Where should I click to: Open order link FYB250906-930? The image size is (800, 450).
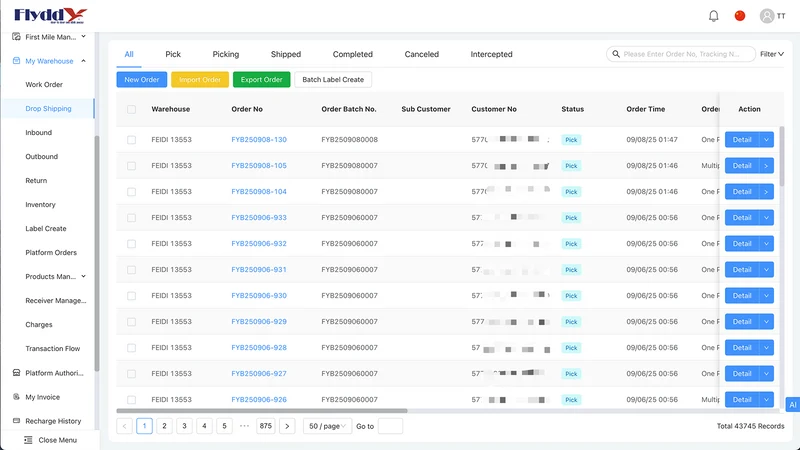pyautogui.click(x=259, y=296)
